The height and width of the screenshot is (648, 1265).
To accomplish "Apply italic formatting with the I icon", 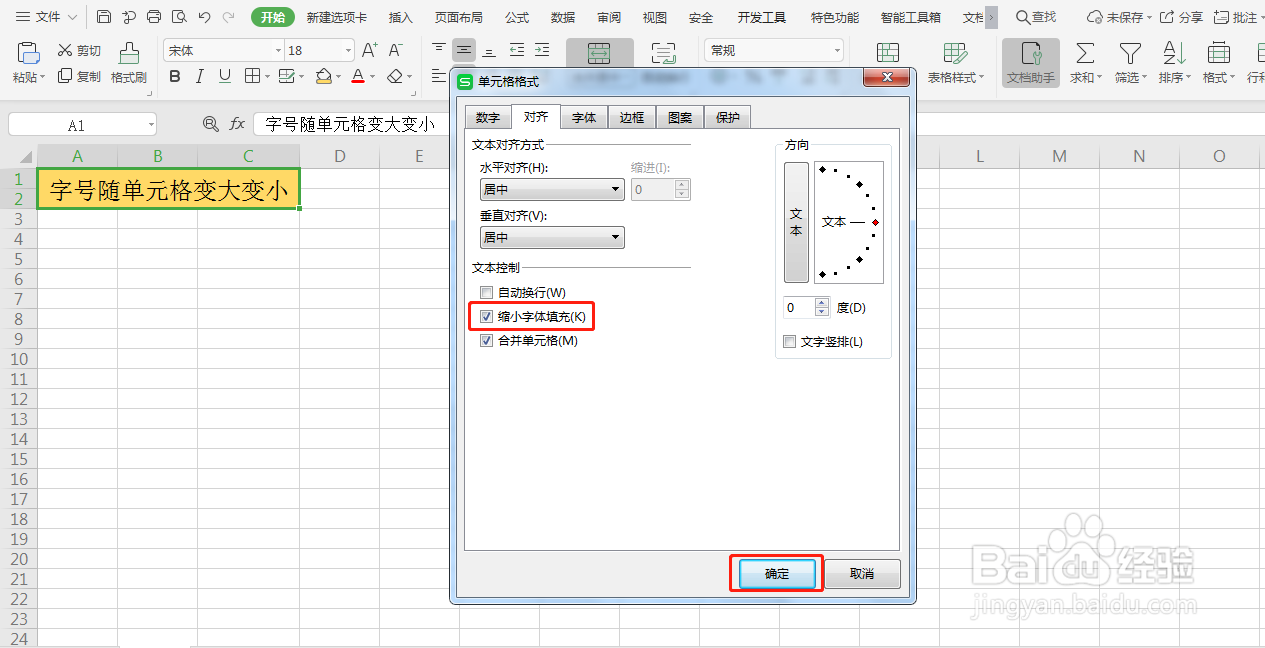I will pyautogui.click(x=199, y=76).
